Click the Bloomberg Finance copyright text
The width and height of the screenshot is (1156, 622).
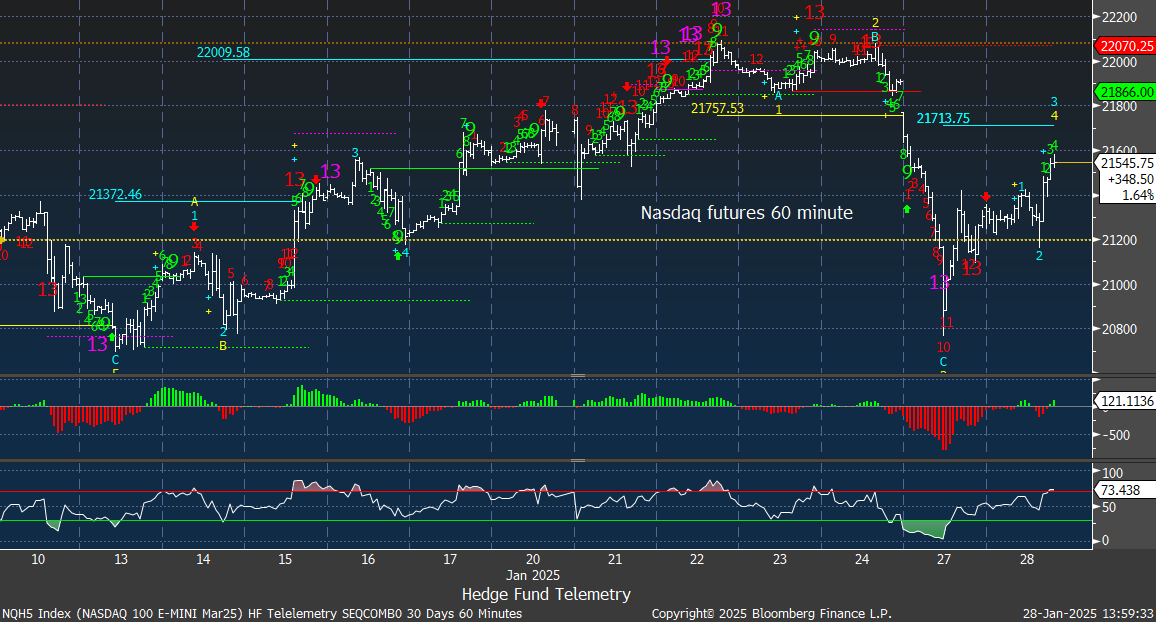pyautogui.click(x=771, y=613)
